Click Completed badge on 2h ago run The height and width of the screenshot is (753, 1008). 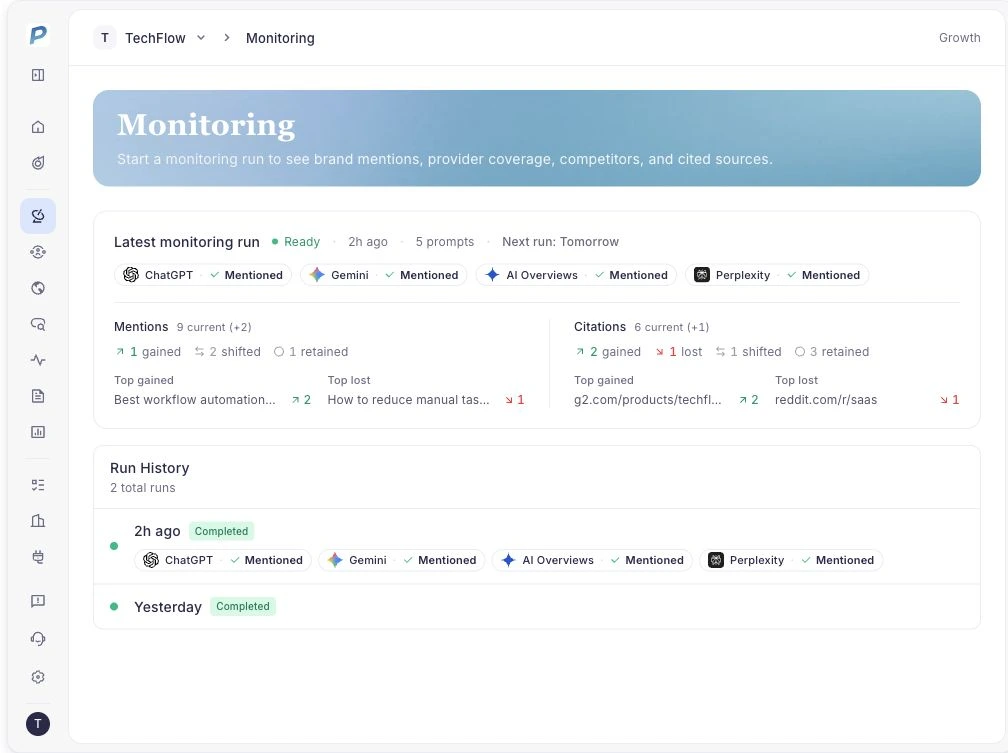(221, 531)
